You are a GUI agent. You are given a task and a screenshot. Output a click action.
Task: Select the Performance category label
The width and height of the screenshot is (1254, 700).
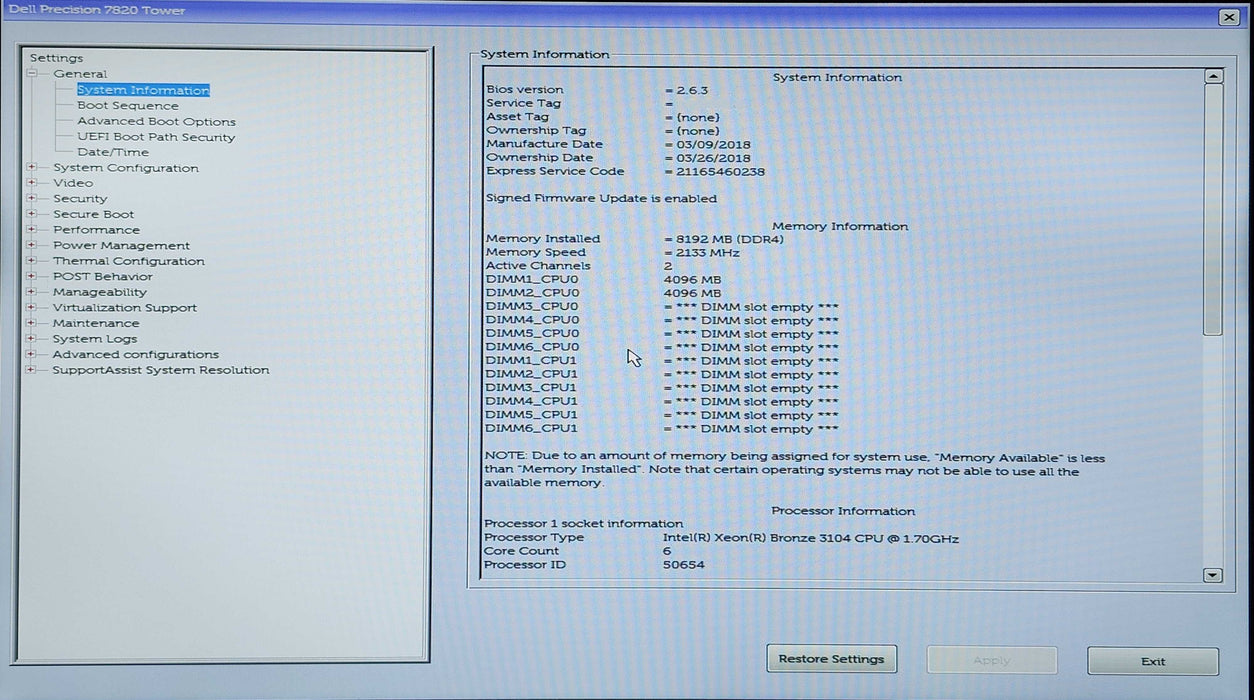(97, 229)
